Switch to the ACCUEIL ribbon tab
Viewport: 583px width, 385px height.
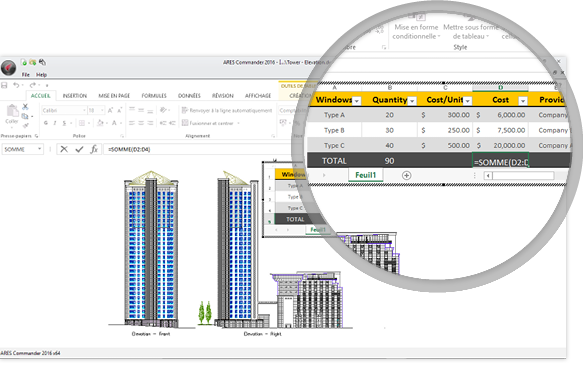pyautogui.click(x=41, y=96)
